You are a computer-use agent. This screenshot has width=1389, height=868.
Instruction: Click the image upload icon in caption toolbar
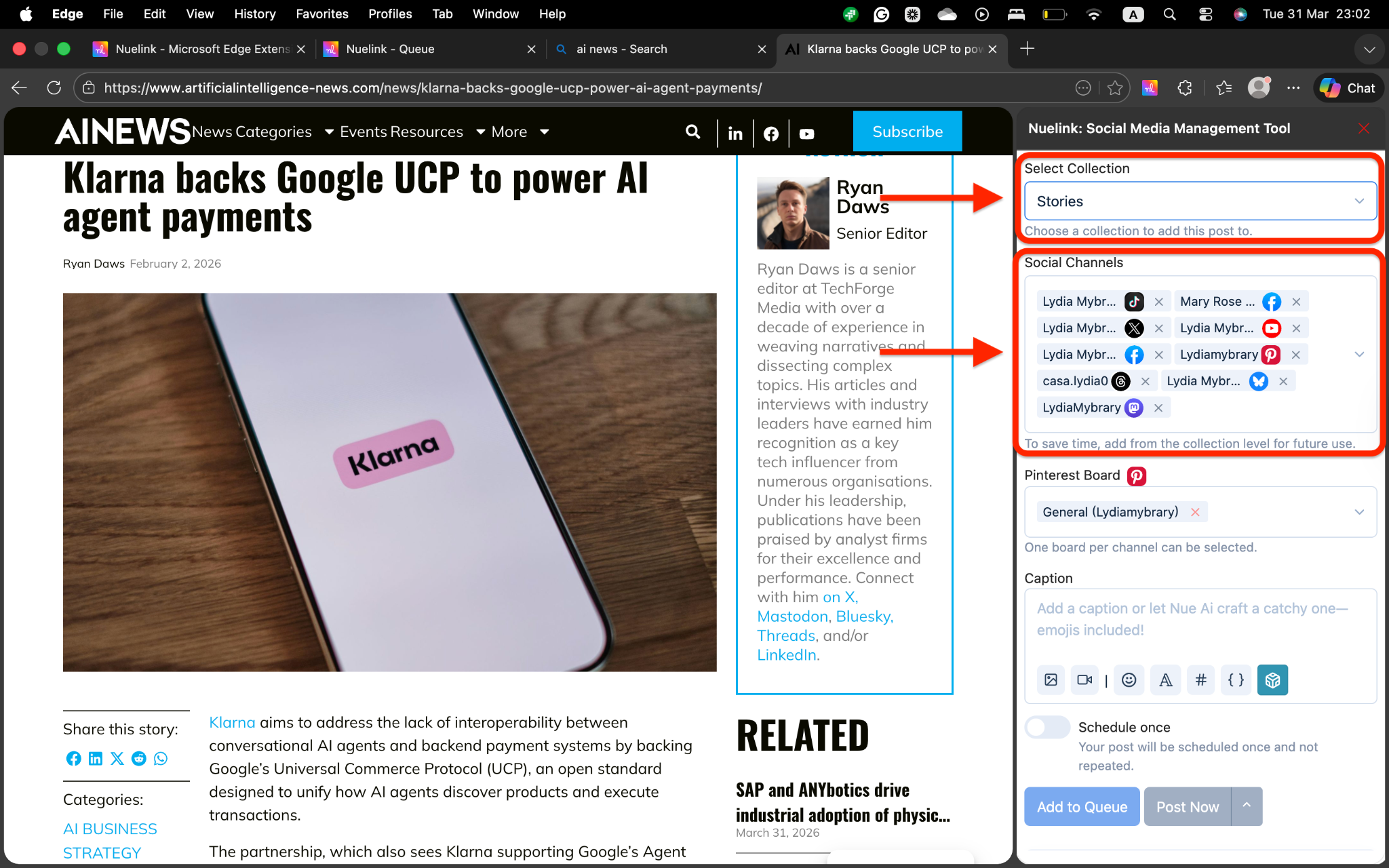1051,679
